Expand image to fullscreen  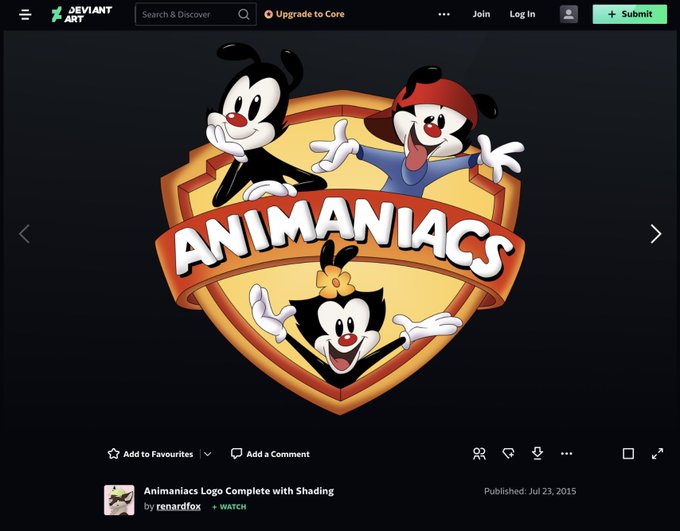(657, 454)
